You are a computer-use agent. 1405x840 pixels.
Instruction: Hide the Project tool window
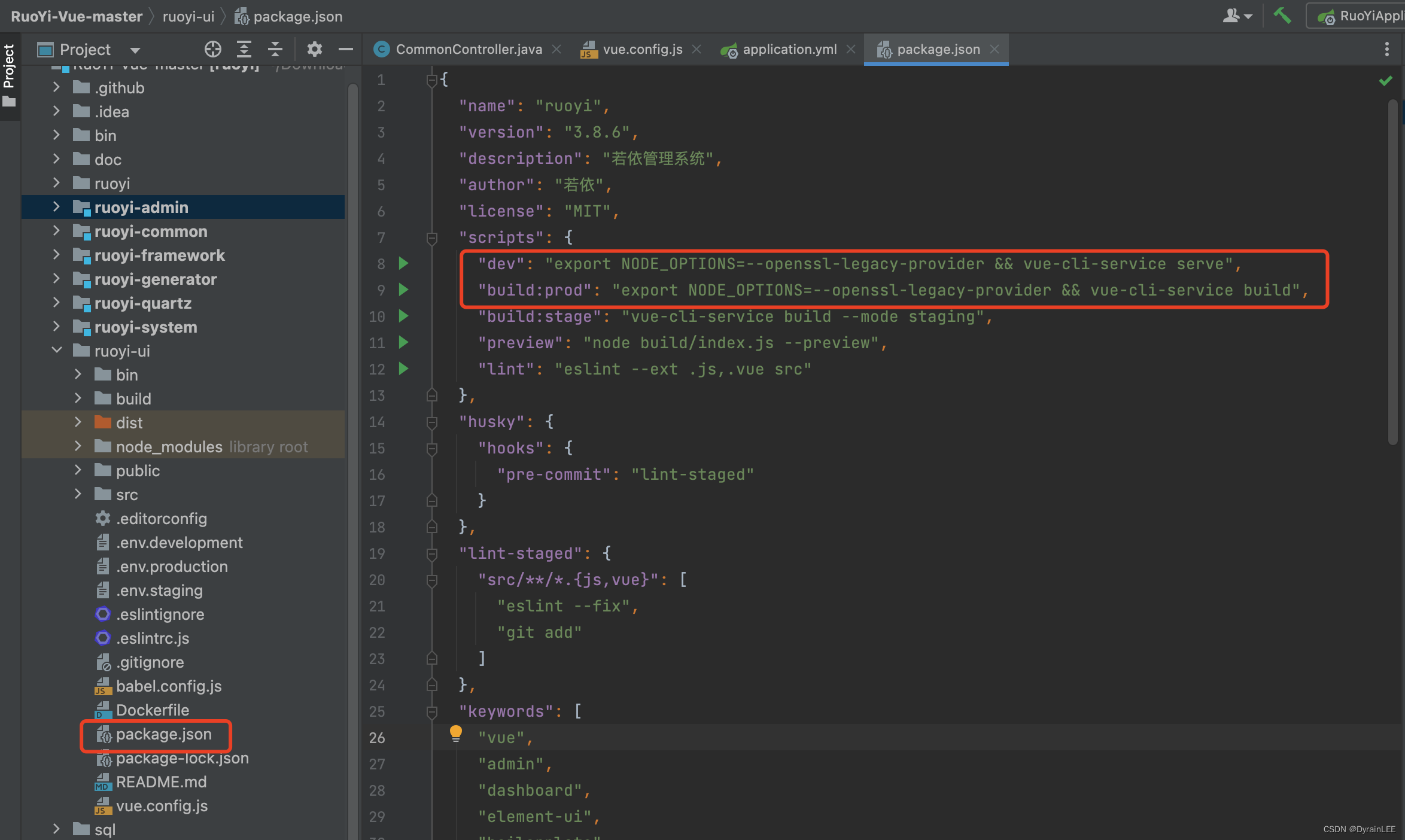pos(345,49)
